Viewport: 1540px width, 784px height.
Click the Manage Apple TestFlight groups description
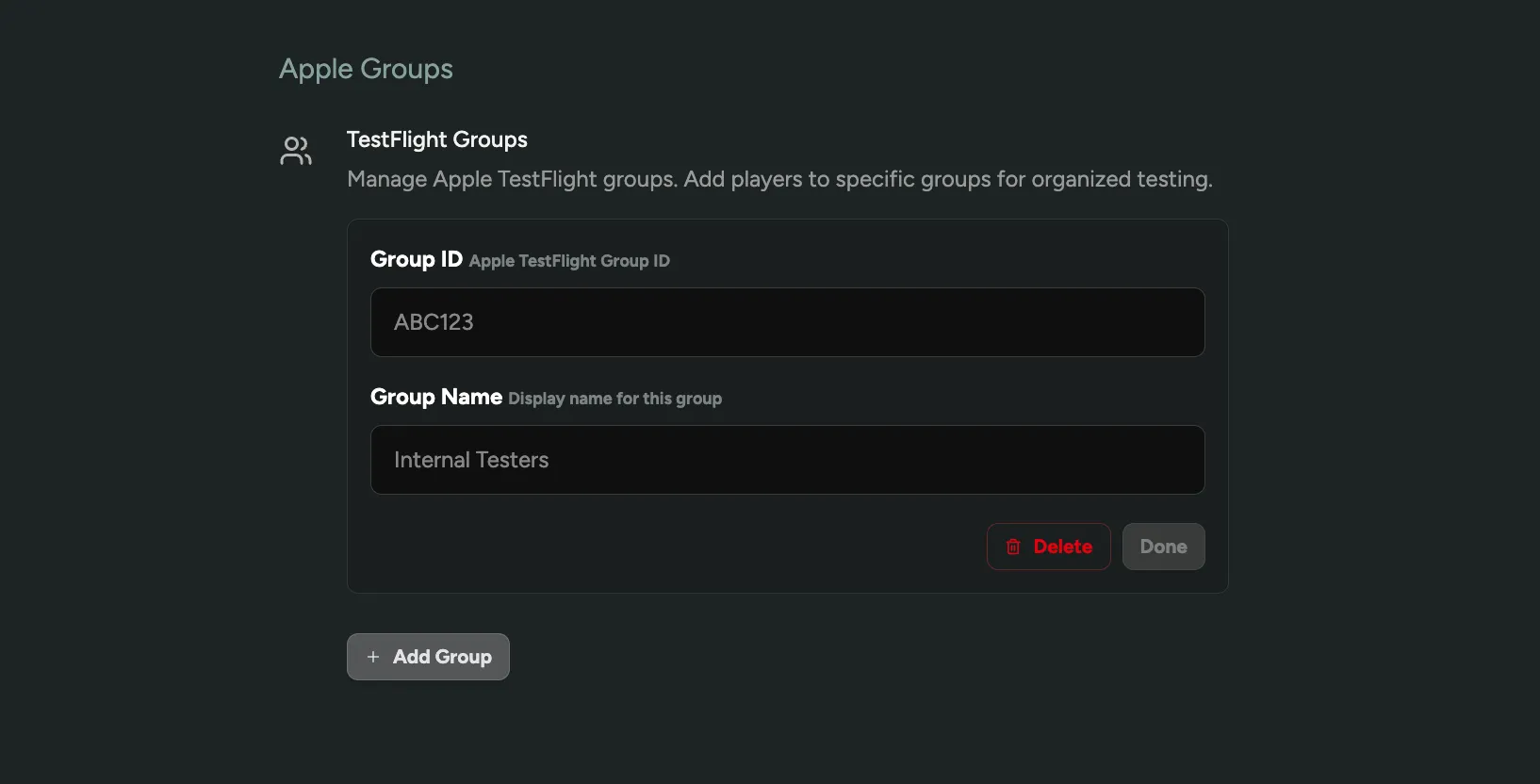point(779,179)
